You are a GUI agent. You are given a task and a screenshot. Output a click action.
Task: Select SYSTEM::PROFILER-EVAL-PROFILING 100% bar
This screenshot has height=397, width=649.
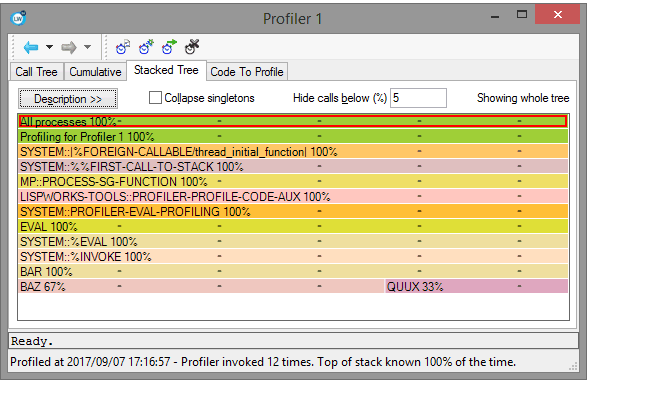click(x=293, y=211)
